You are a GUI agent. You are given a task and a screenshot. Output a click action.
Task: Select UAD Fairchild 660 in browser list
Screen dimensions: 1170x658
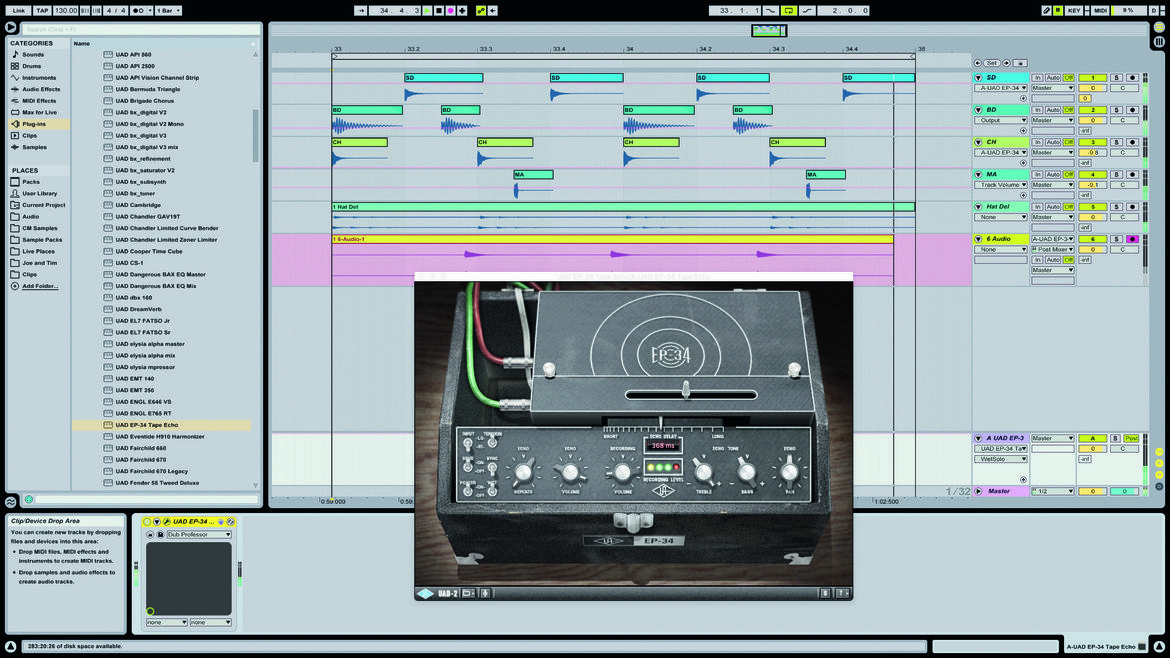click(x=141, y=448)
